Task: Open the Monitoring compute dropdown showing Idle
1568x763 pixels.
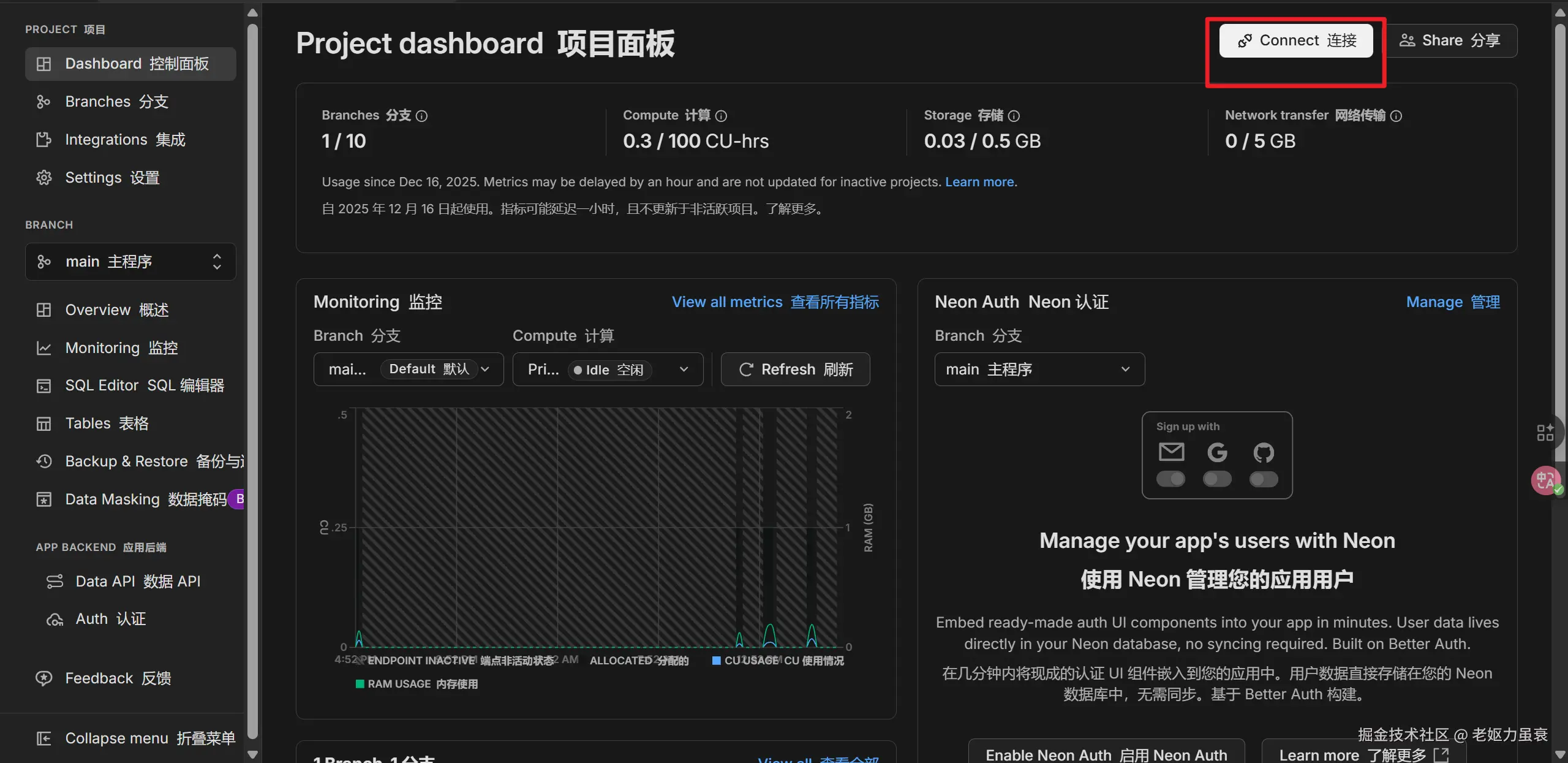Action: 607,370
